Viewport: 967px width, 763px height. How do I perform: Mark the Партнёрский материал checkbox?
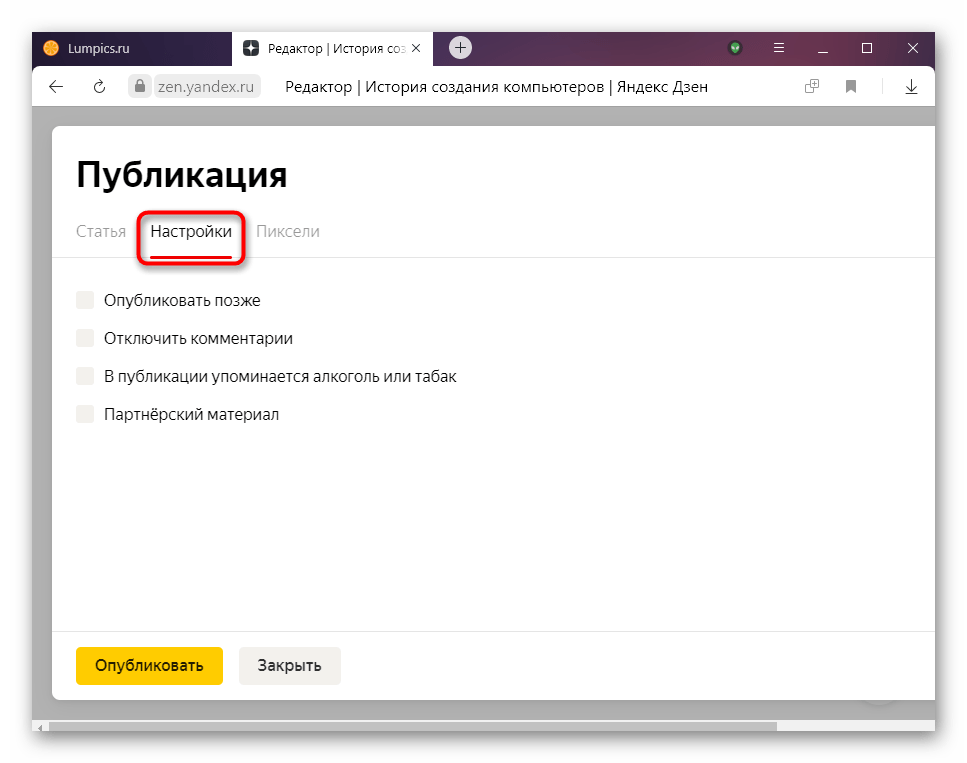tap(85, 414)
